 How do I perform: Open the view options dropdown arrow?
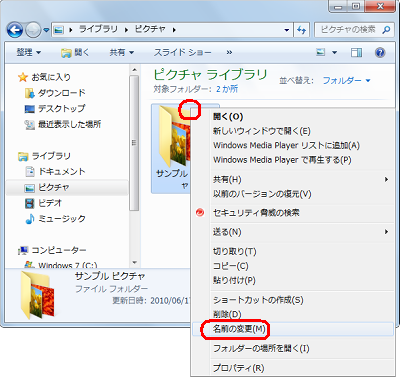click(334, 52)
